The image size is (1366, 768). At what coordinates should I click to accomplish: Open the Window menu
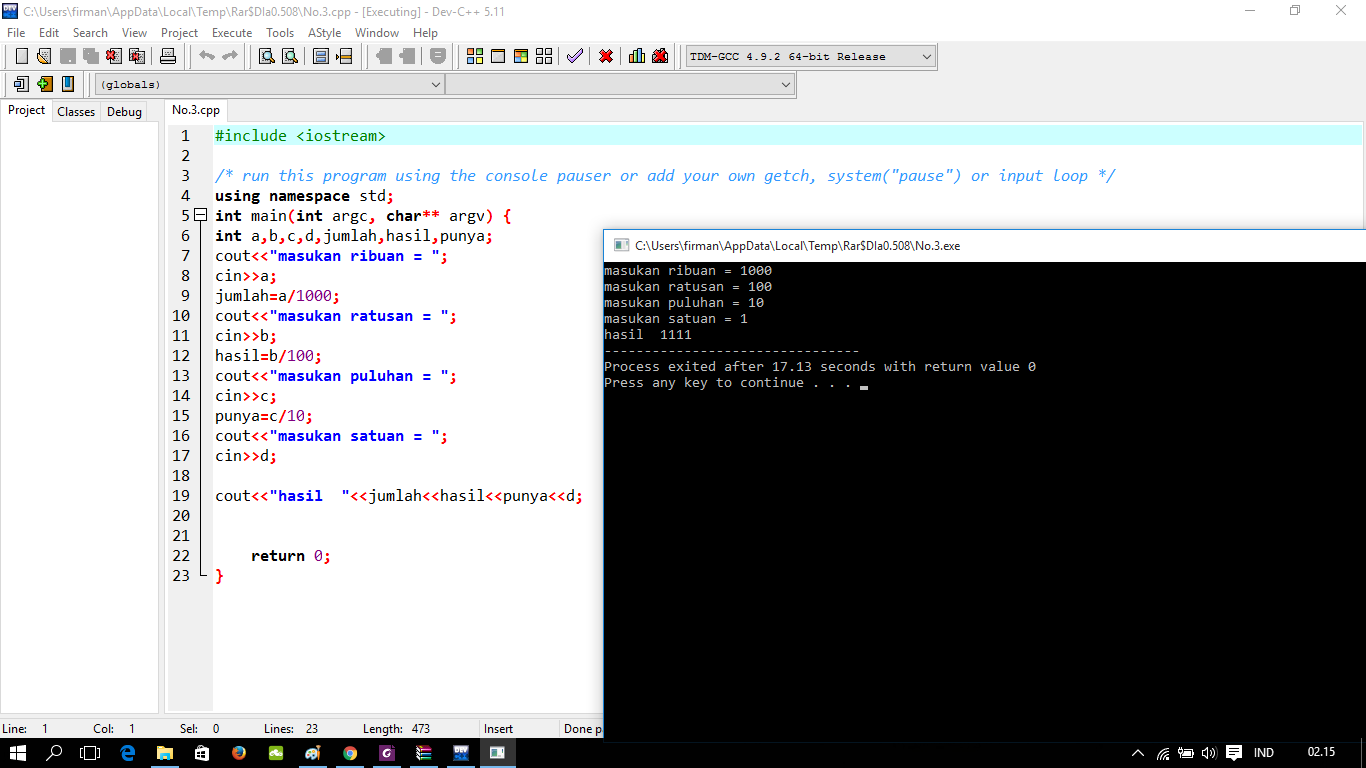pyautogui.click(x=377, y=32)
